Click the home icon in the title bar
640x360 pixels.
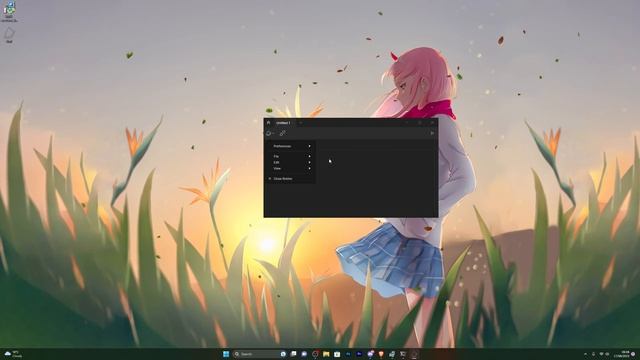[269, 122]
